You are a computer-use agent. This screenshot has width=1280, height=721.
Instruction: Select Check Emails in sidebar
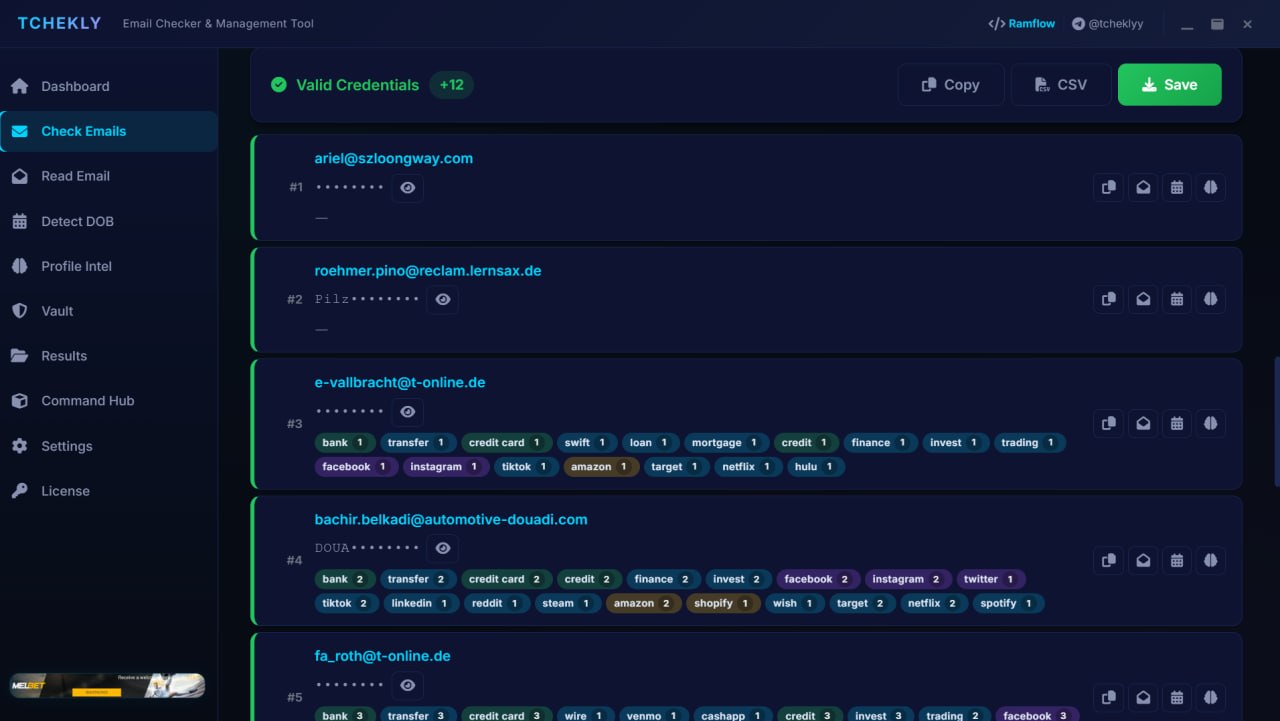coord(109,131)
